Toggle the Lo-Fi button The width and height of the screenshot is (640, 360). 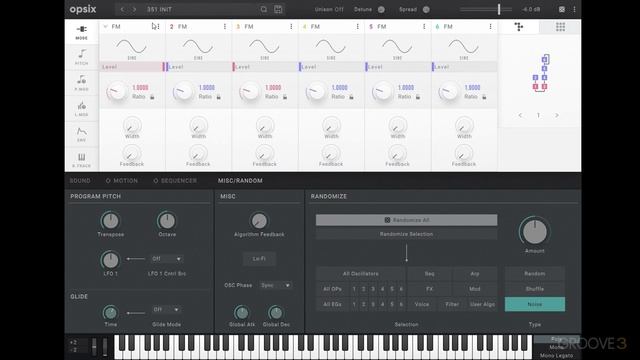pos(259,259)
